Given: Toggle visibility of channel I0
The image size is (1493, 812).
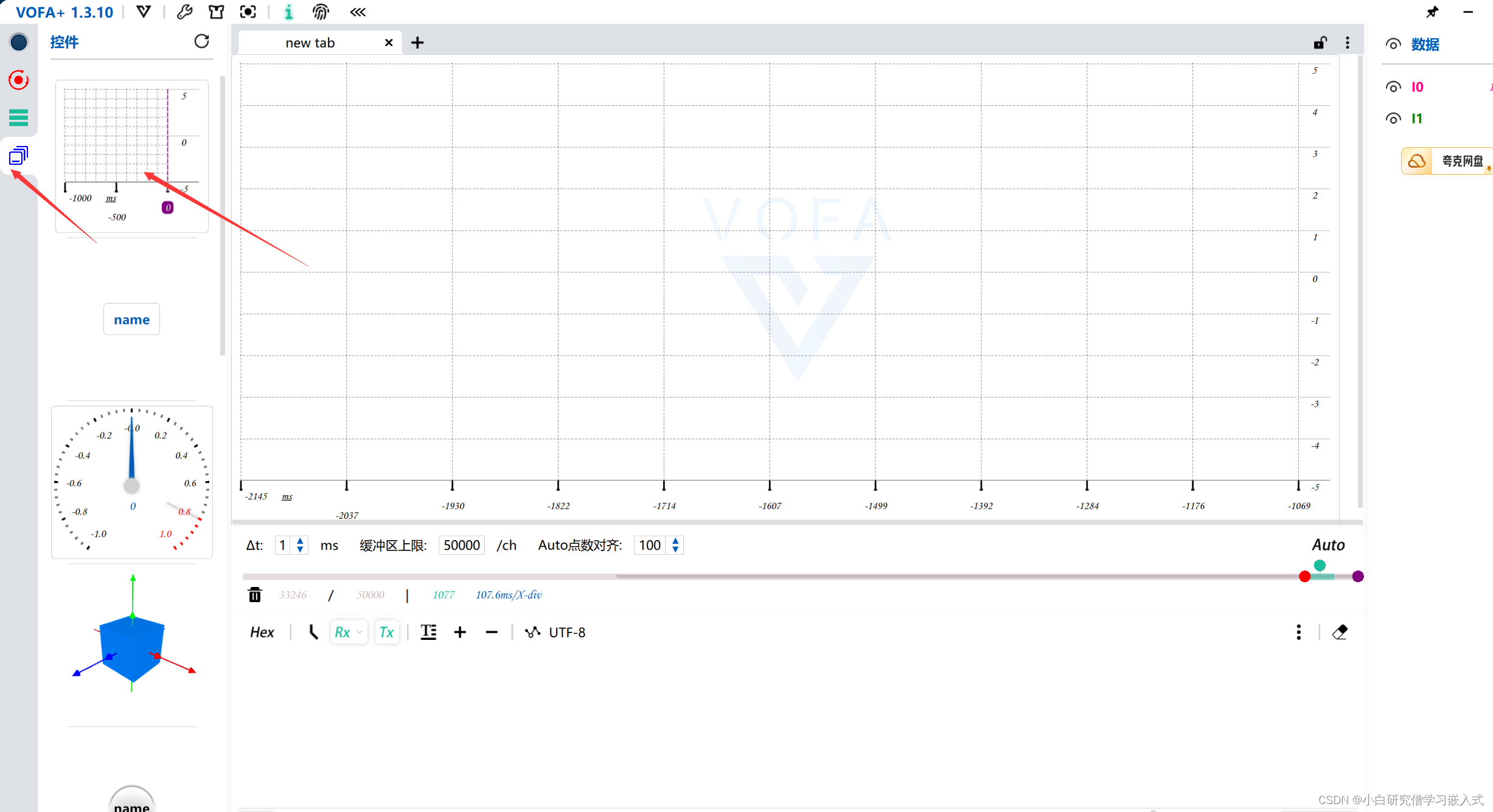Looking at the screenshot, I should click(1393, 87).
